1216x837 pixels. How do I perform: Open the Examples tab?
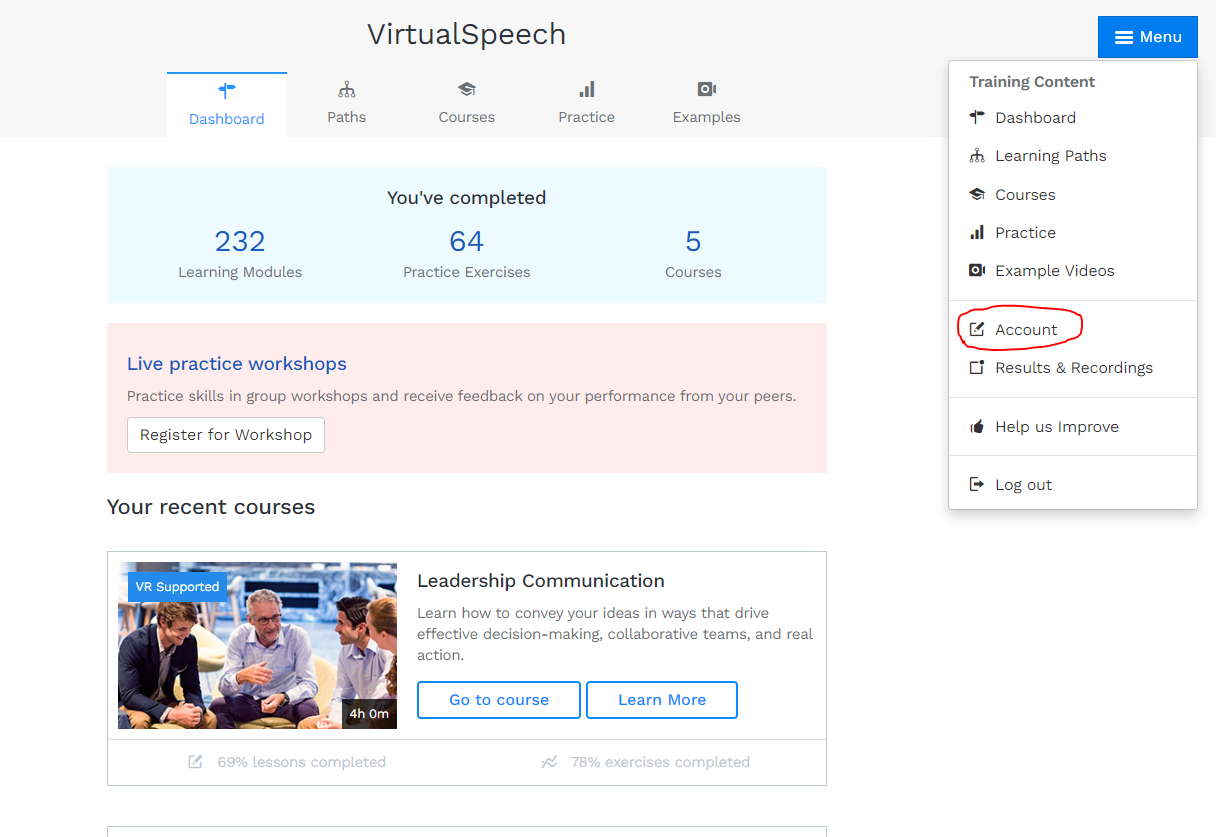(x=707, y=104)
